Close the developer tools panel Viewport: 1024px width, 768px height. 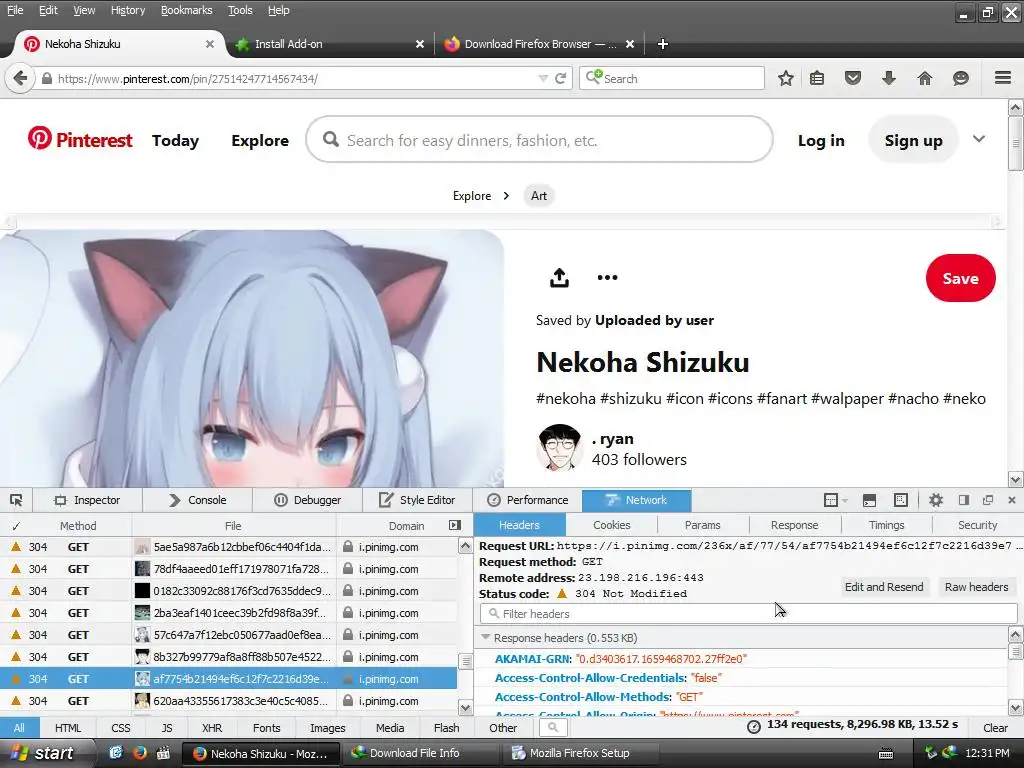click(x=1012, y=500)
